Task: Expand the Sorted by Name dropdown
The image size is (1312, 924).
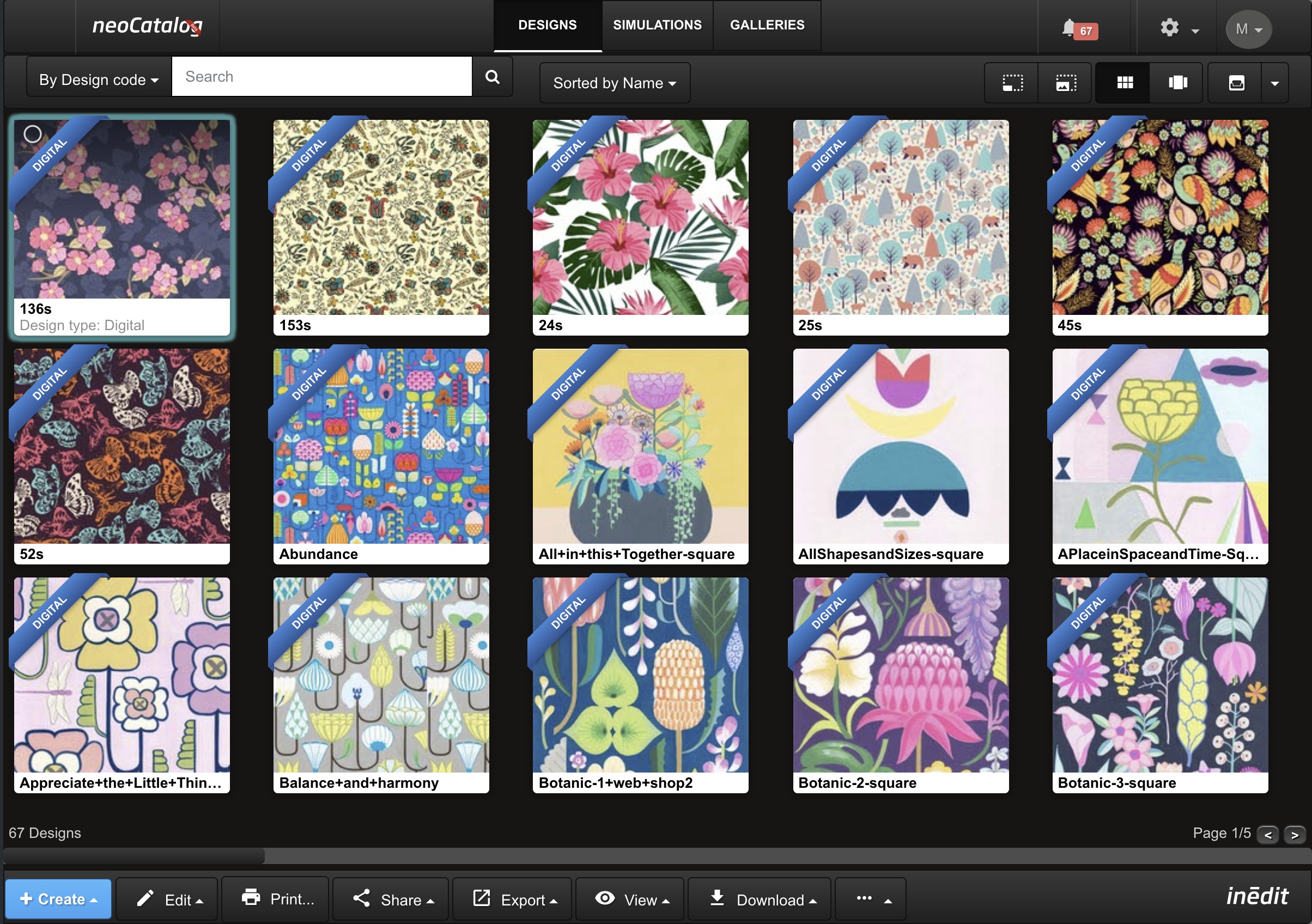Action: (x=614, y=83)
